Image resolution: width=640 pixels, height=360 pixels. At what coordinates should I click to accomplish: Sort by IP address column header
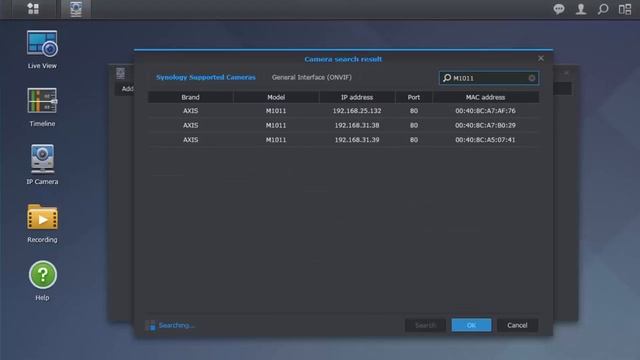357,97
